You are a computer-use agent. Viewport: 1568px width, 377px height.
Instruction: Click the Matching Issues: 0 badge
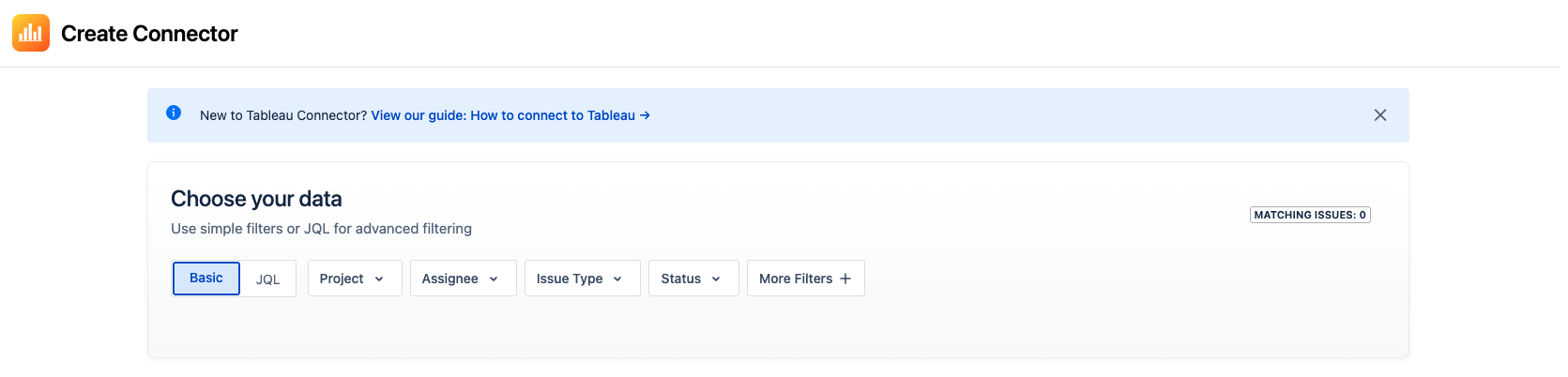coord(1310,215)
